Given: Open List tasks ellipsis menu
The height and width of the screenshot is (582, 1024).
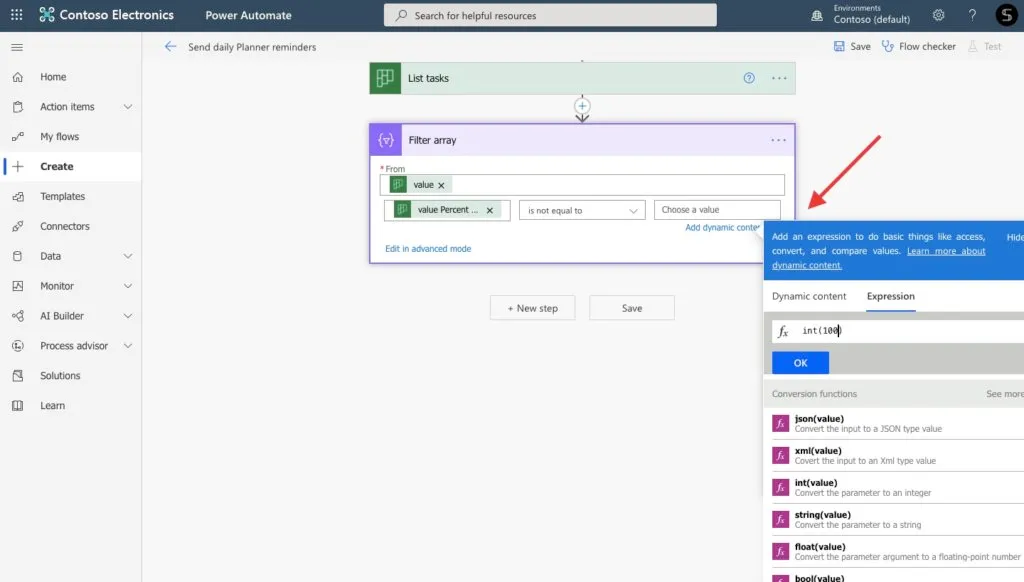Looking at the screenshot, I should pyautogui.click(x=779, y=78).
